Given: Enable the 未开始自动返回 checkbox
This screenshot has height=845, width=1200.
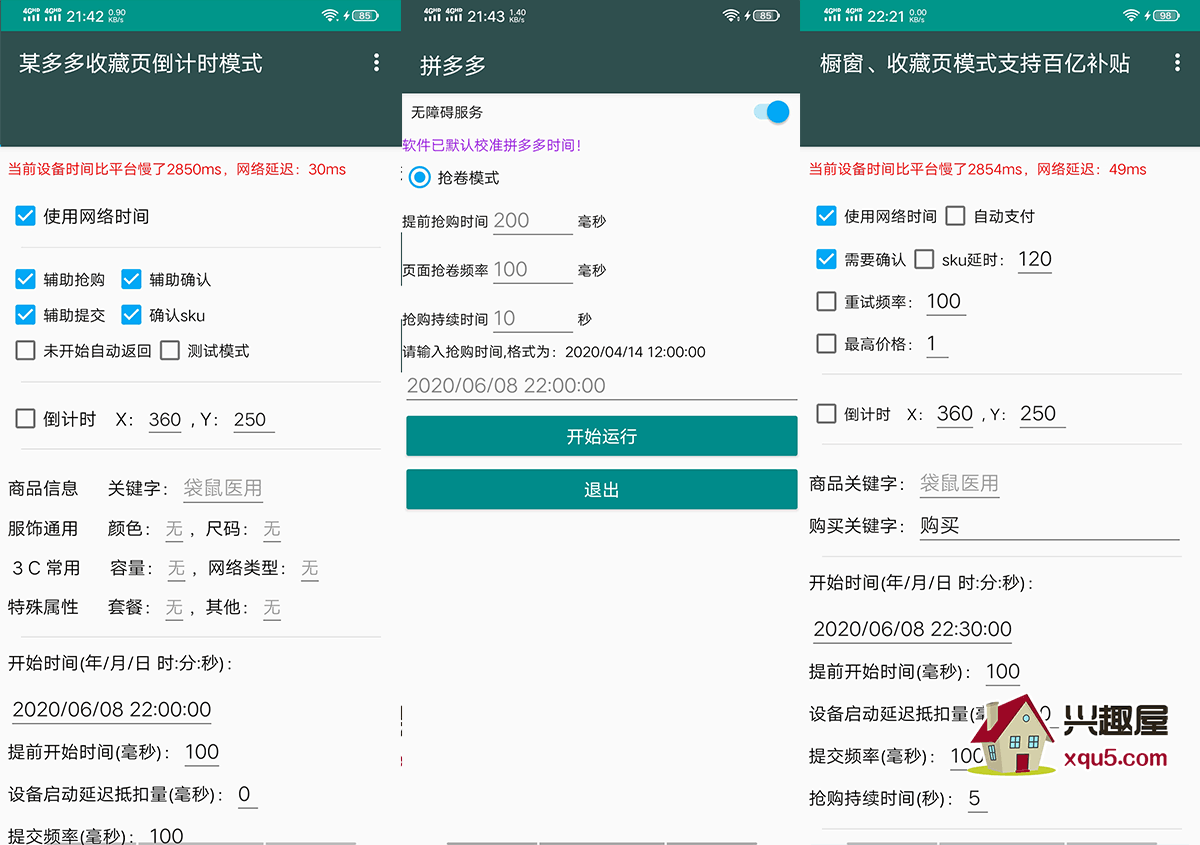Looking at the screenshot, I should [25, 351].
